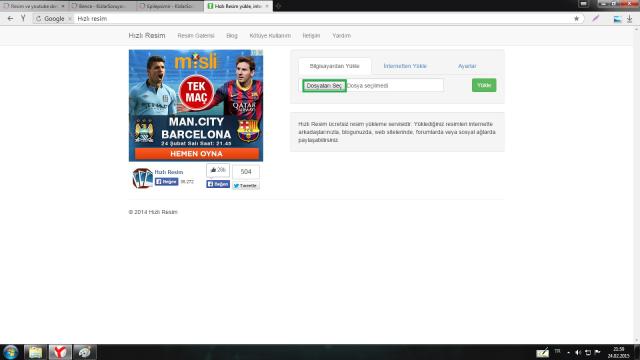The image size is (640, 360).
Task: Click the pen input icon in system tray
Action: click(542, 353)
